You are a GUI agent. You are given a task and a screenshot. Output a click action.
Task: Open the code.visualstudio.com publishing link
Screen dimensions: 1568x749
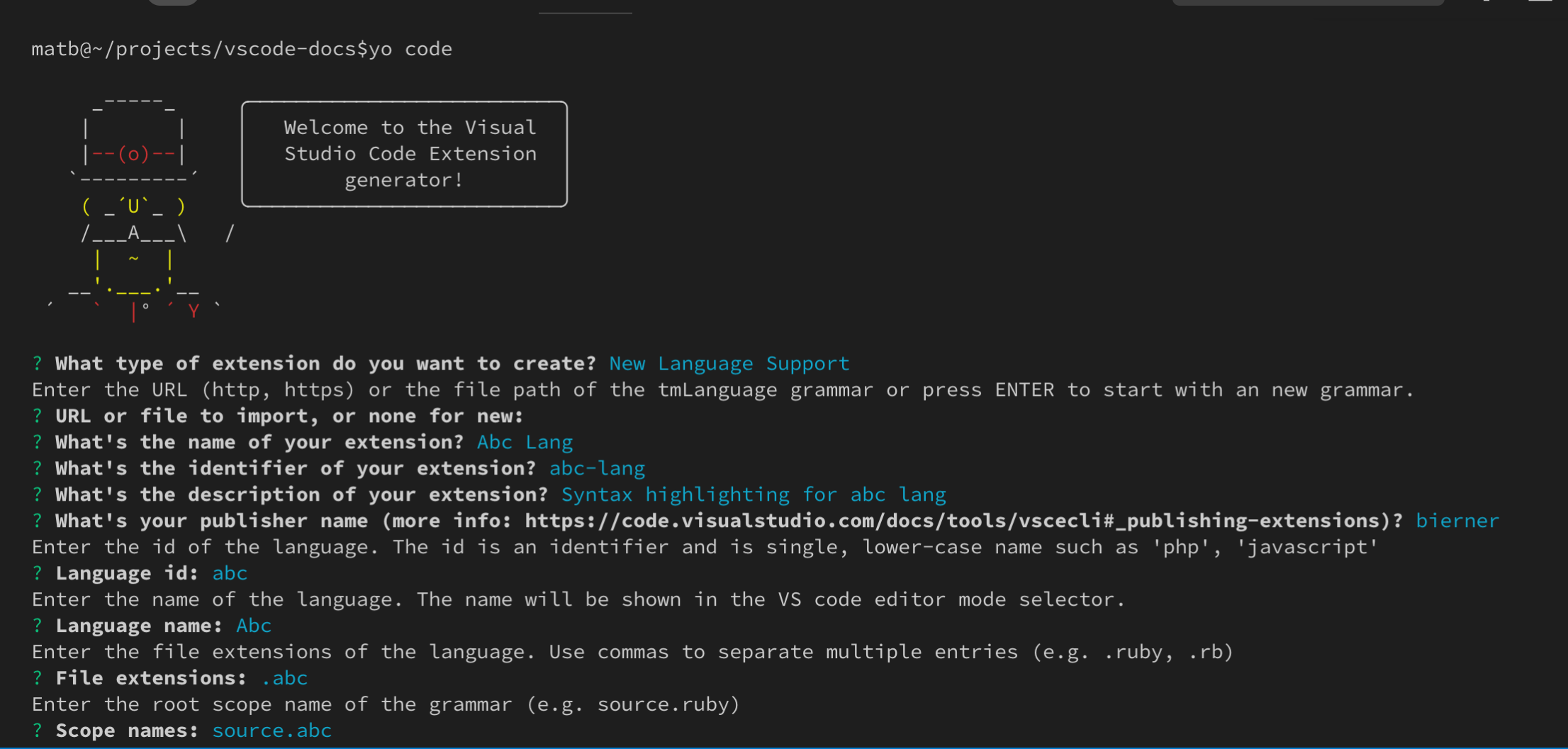[957, 520]
